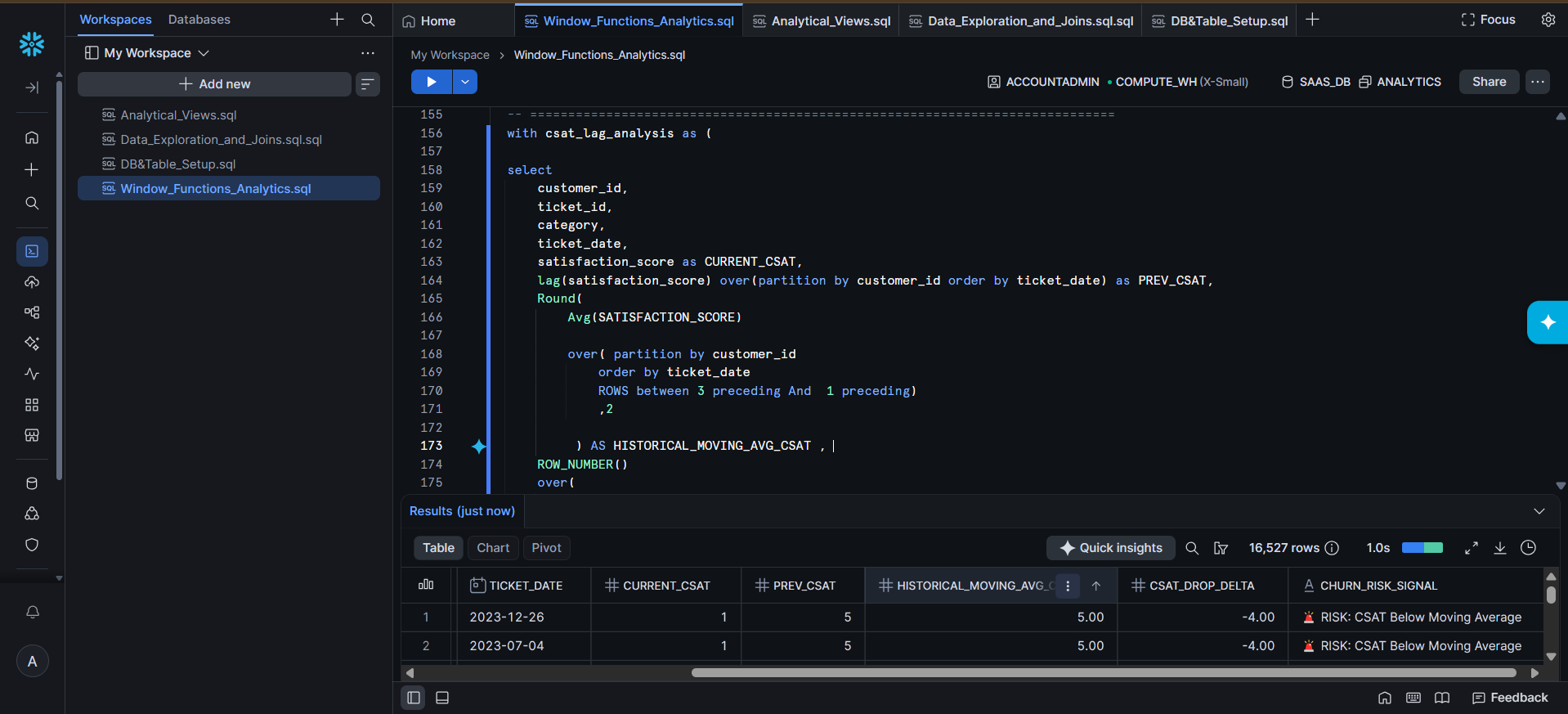
Task: Run the query with play button
Action: pos(432,82)
